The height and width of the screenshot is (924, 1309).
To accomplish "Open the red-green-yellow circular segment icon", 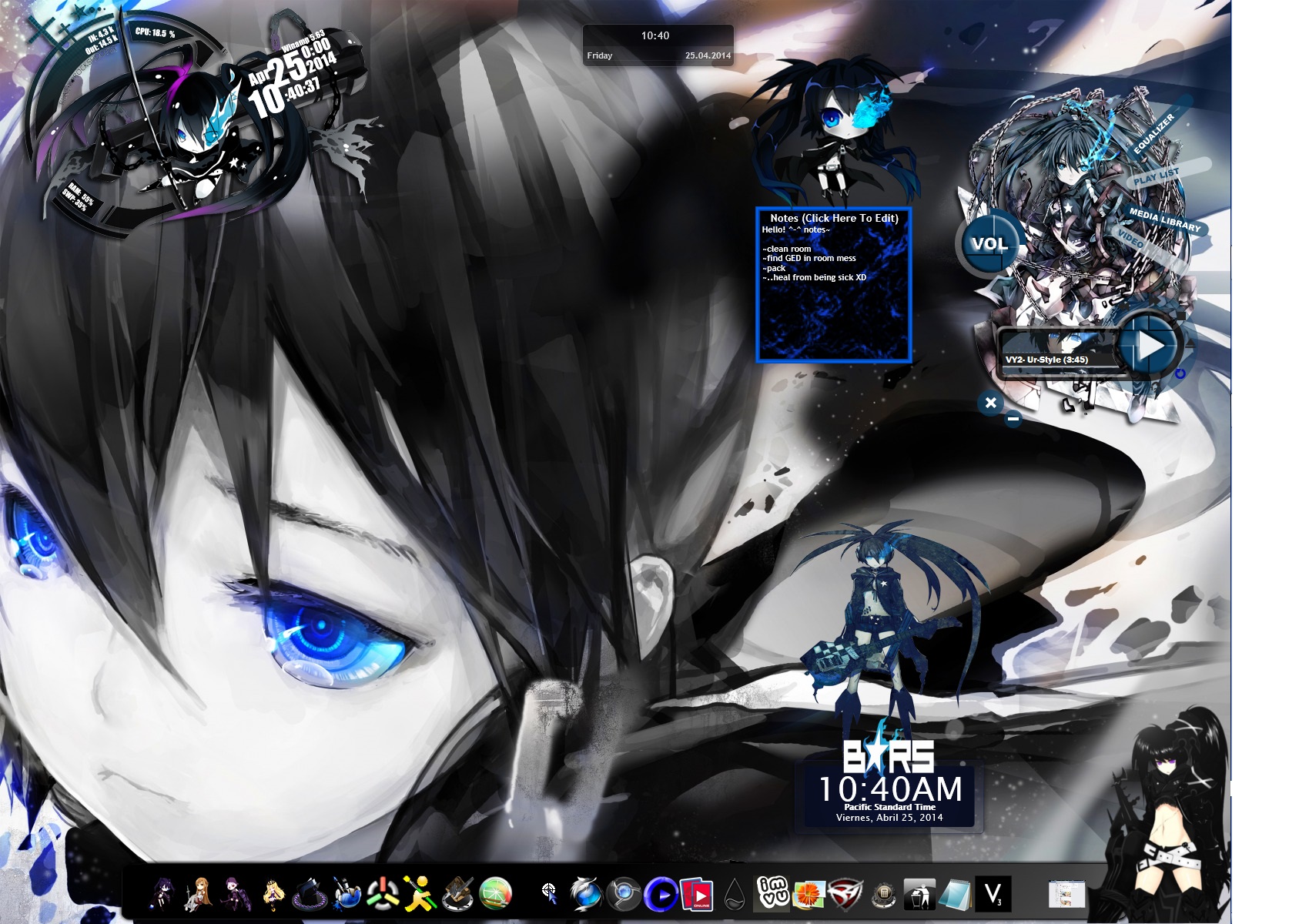I will (x=383, y=895).
